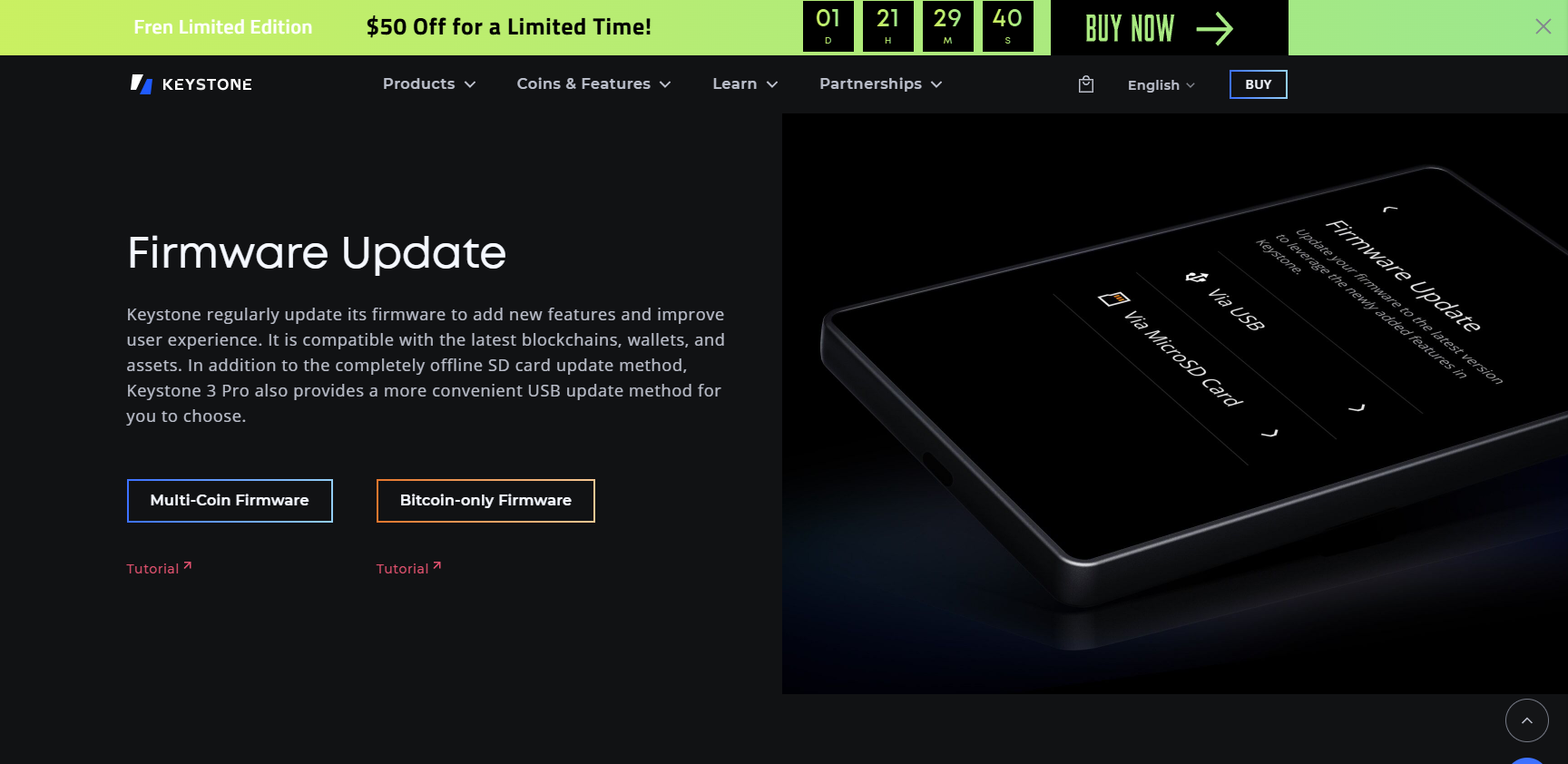Screen dimensions: 1568x764
Task: Click the arrow in the BUY NOW banner
Action: [1214, 29]
